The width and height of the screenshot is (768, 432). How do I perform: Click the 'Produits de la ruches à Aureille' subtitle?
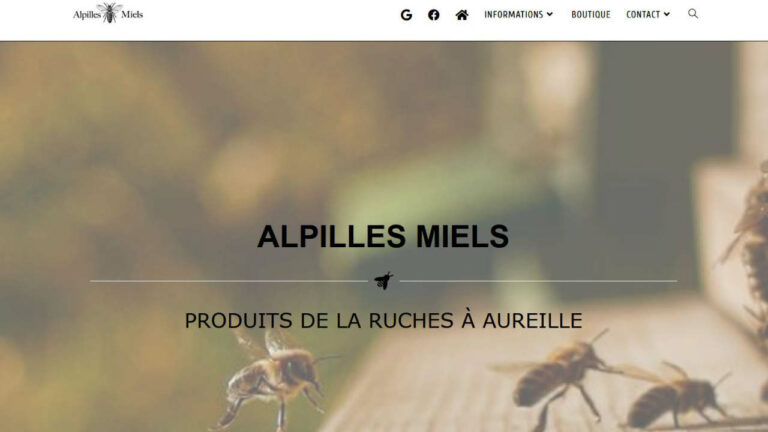[384, 321]
